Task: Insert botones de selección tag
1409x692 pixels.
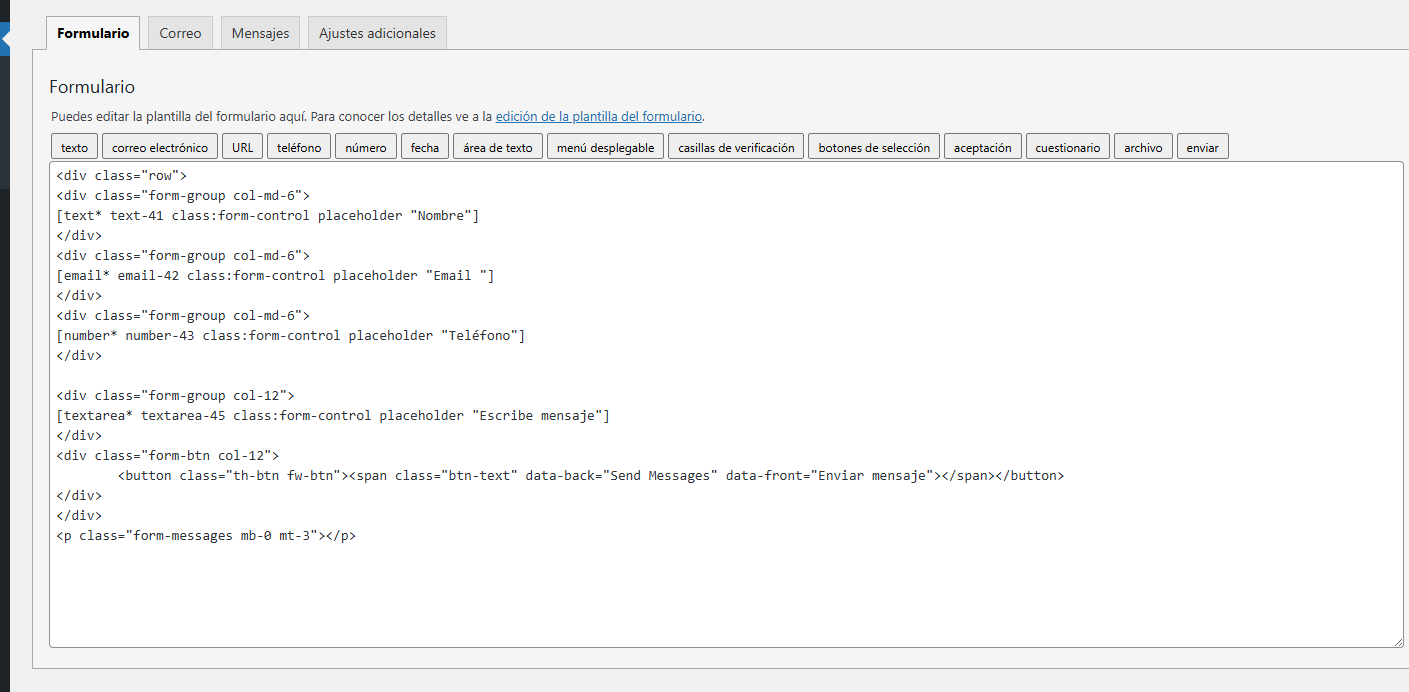Action: point(874,147)
